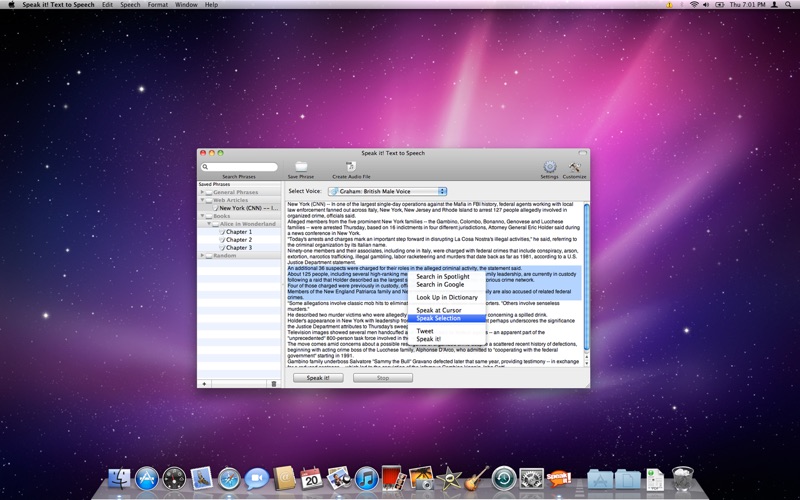Open Address Book in Dock
800x500 pixels.
pyautogui.click(x=284, y=479)
